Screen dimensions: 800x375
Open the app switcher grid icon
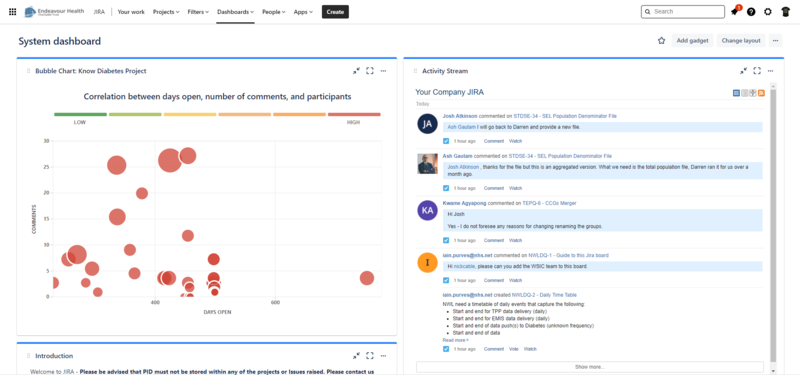(12, 12)
